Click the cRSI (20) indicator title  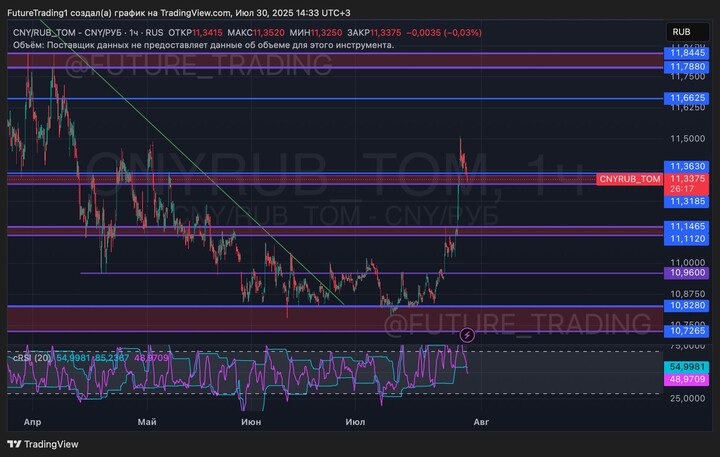[32, 358]
